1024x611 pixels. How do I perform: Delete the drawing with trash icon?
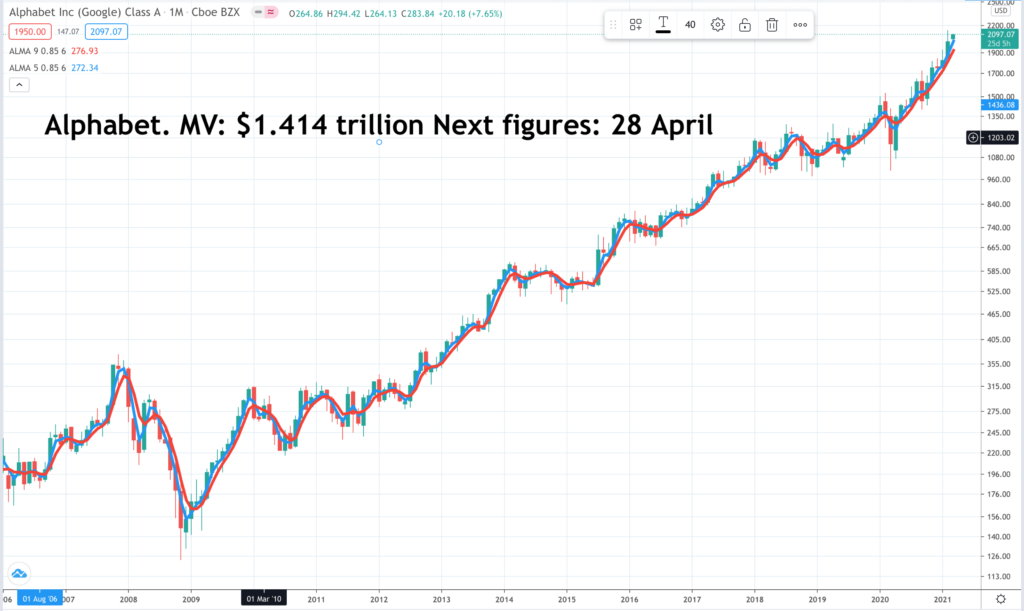[x=772, y=25]
